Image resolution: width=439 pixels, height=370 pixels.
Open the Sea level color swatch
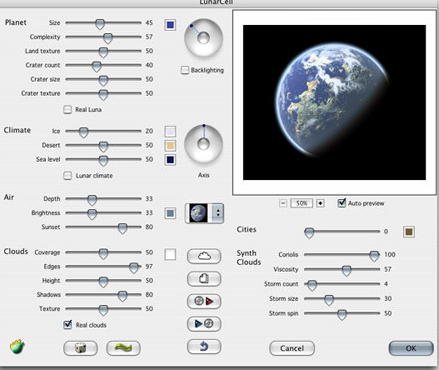[170, 160]
